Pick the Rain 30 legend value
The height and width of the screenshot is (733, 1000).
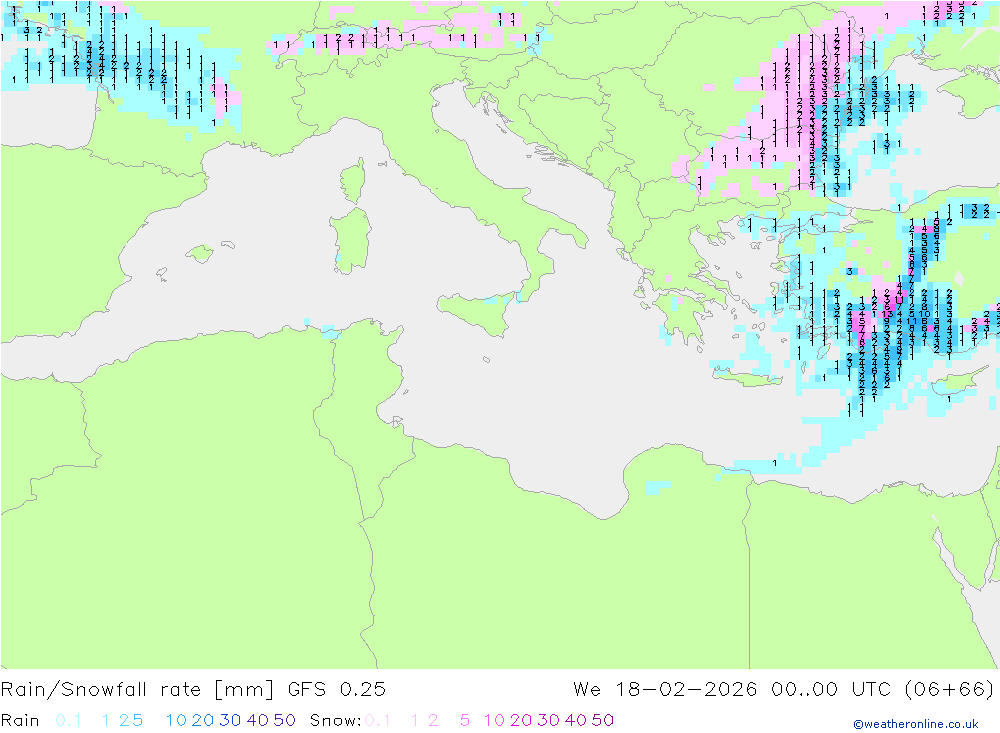(x=230, y=720)
